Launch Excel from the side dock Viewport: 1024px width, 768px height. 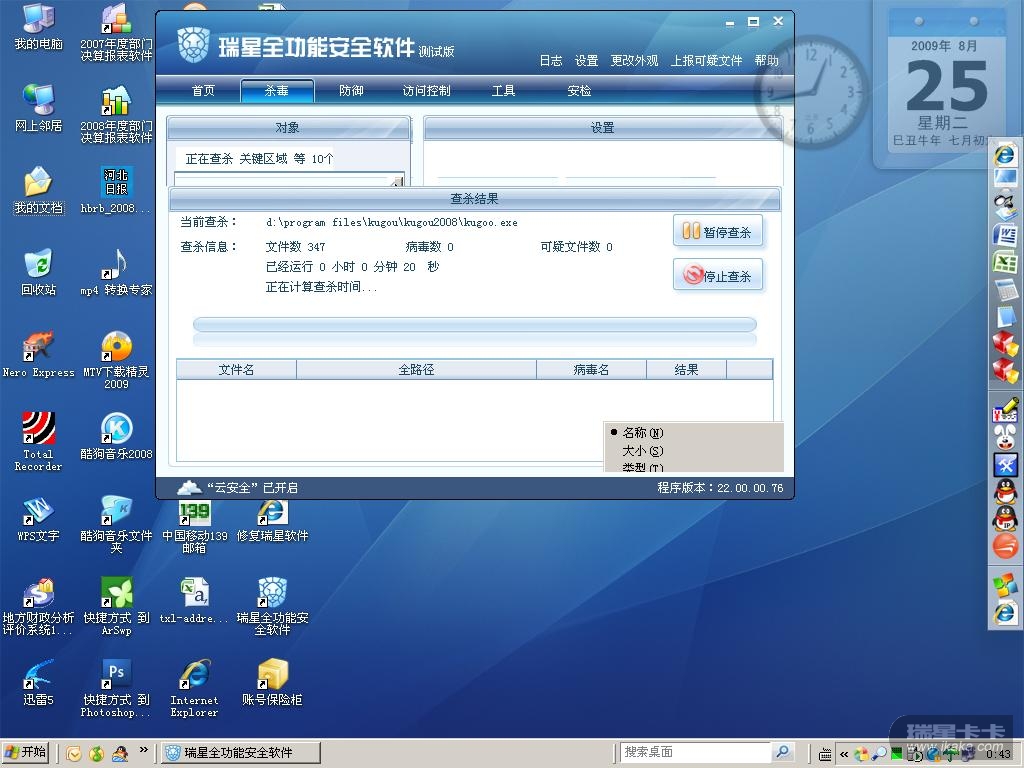tap(1006, 262)
